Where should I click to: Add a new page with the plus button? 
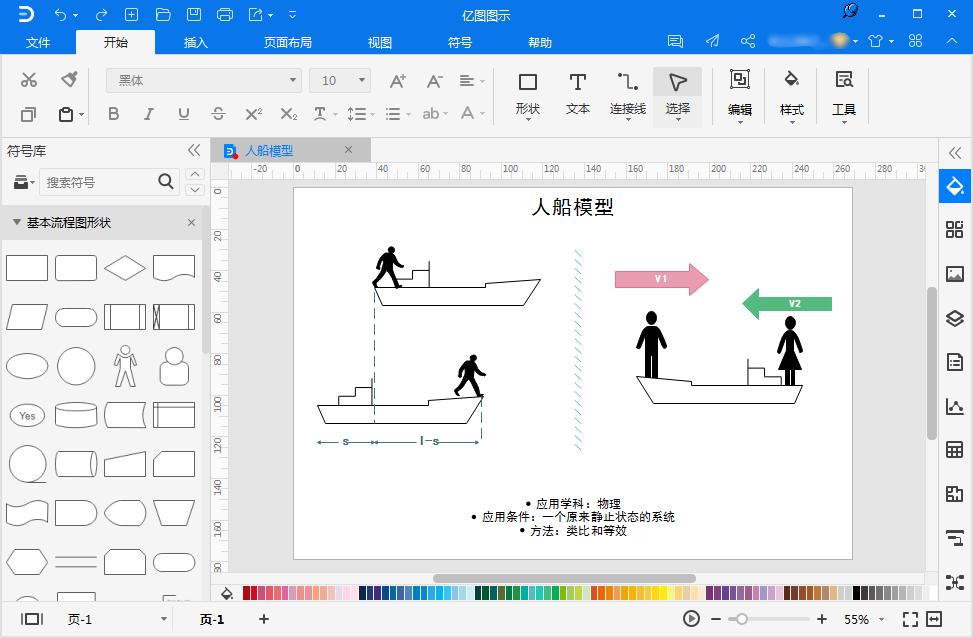click(x=263, y=620)
